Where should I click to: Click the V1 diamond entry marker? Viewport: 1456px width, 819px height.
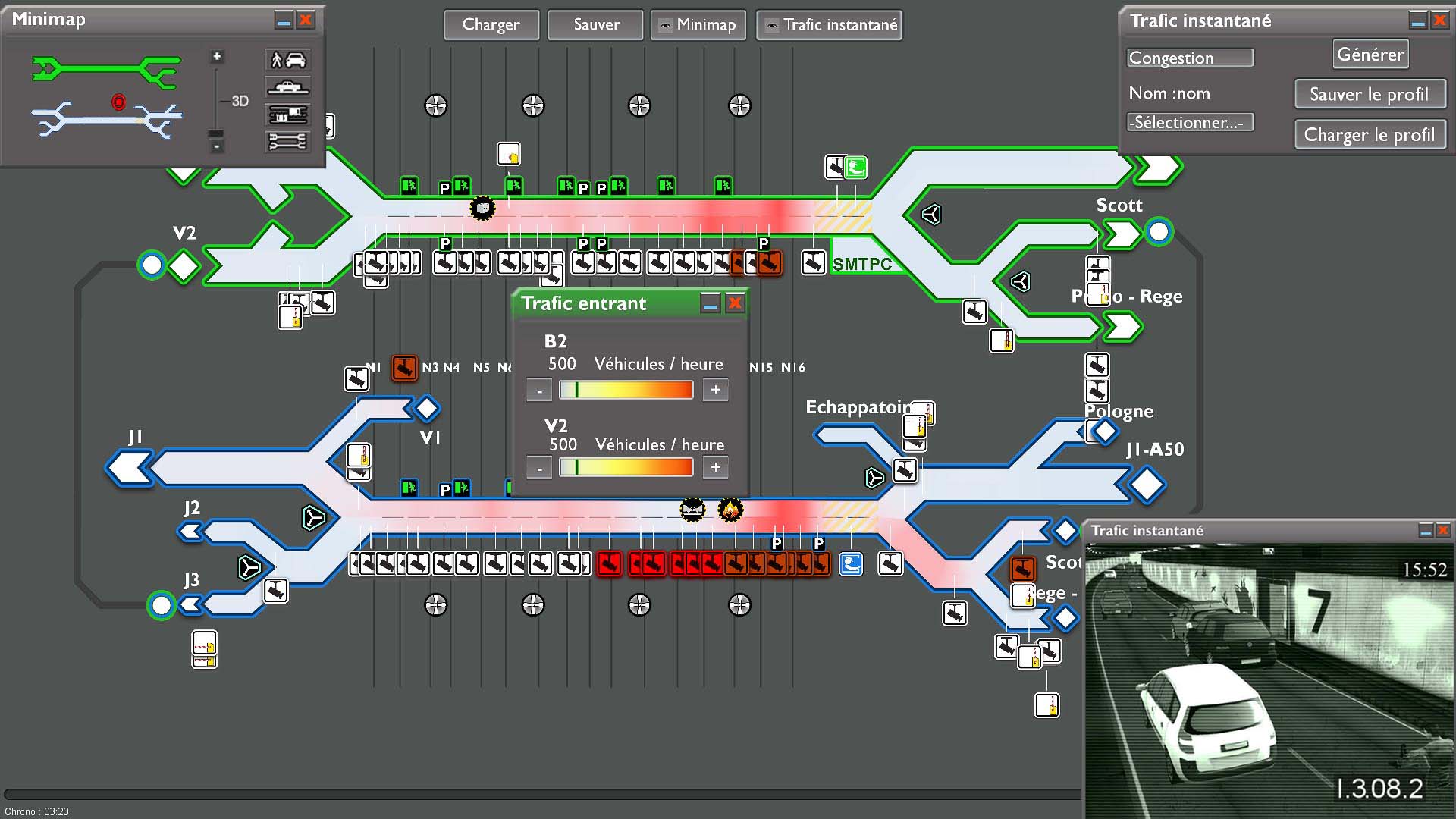coord(426,408)
